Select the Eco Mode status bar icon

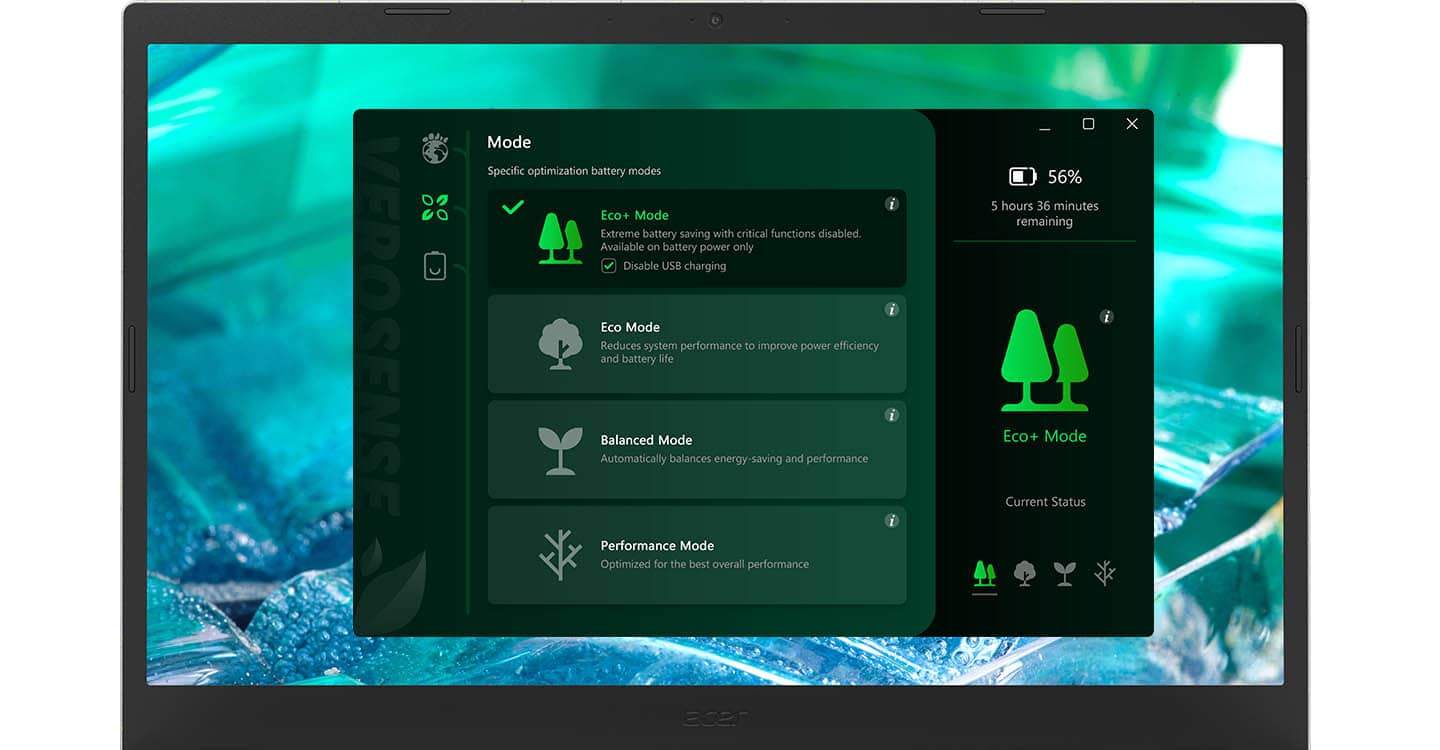[1024, 572]
